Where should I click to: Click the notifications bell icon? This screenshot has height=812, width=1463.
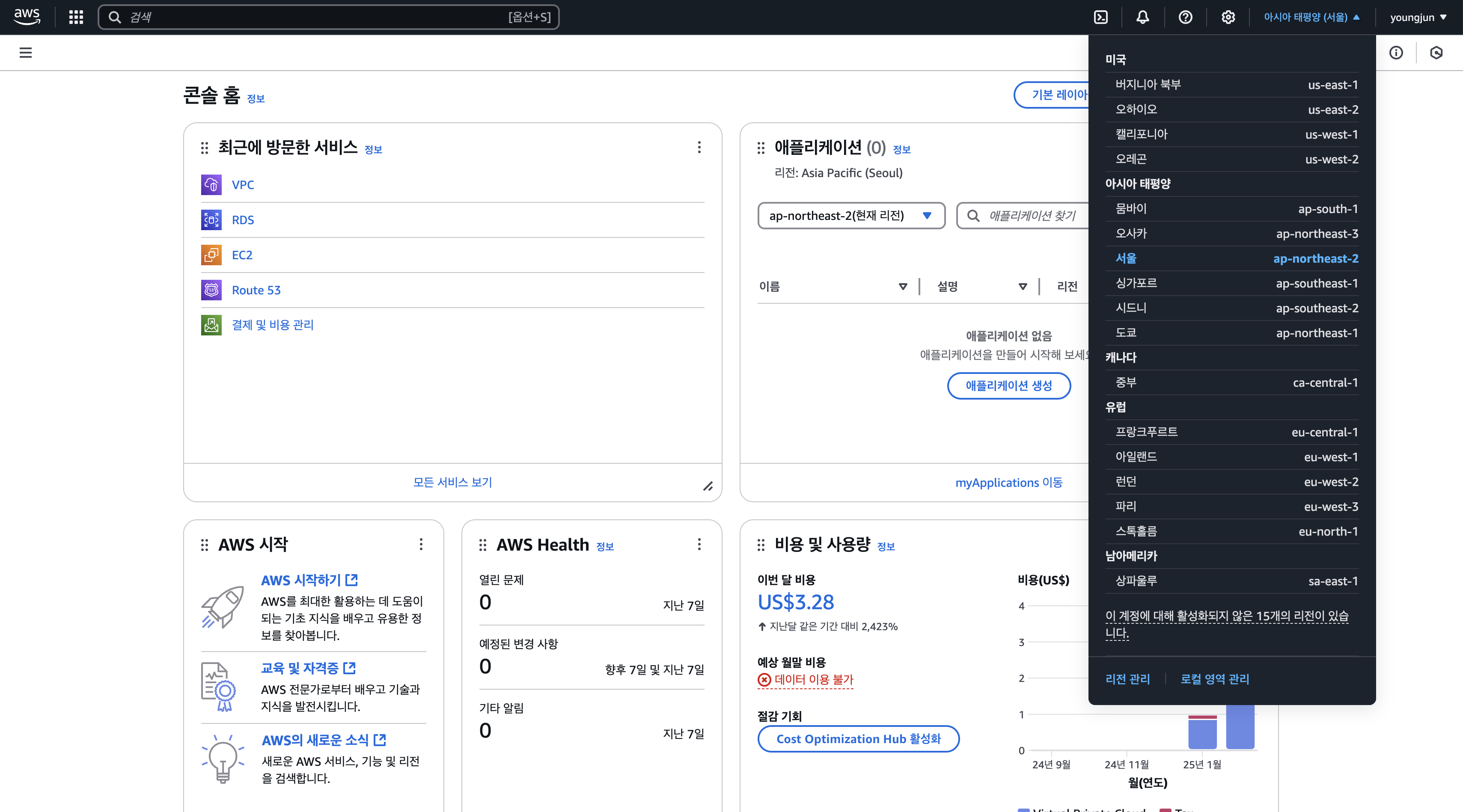coord(1143,17)
